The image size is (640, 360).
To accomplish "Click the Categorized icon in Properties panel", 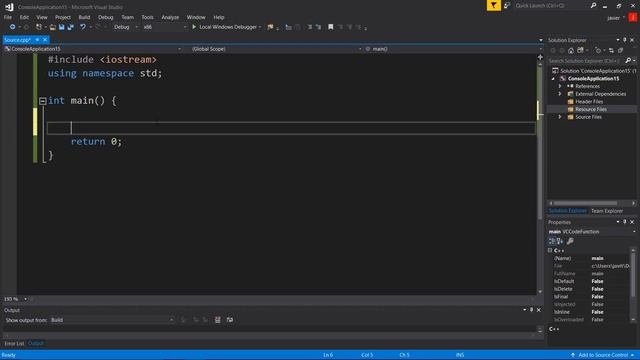I will pos(552,241).
